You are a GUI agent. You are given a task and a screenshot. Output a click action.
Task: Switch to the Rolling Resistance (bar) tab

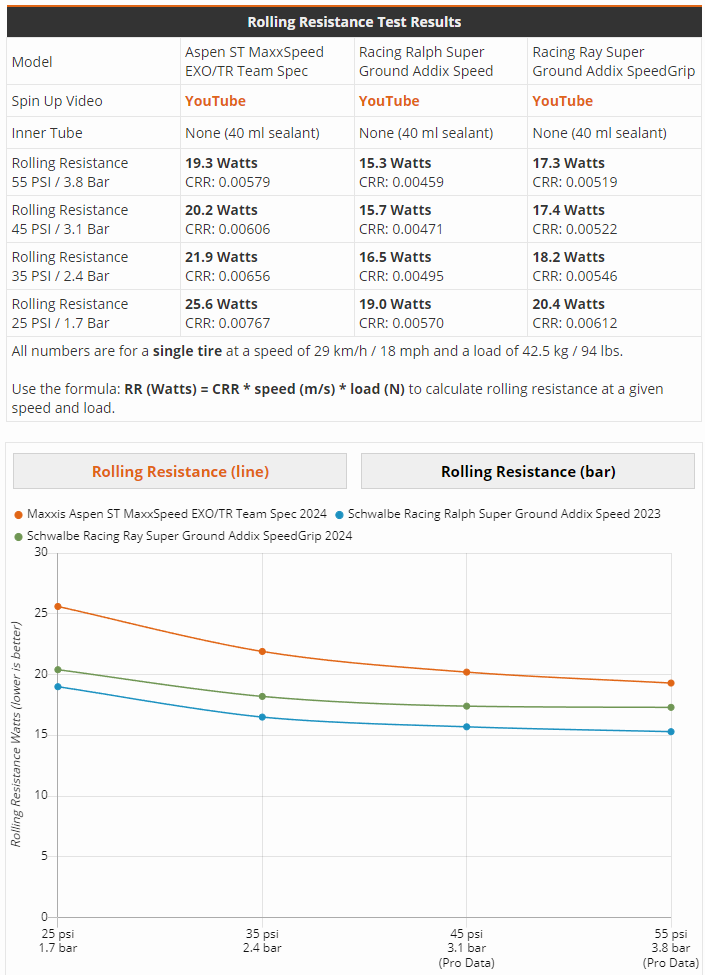click(528, 471)
